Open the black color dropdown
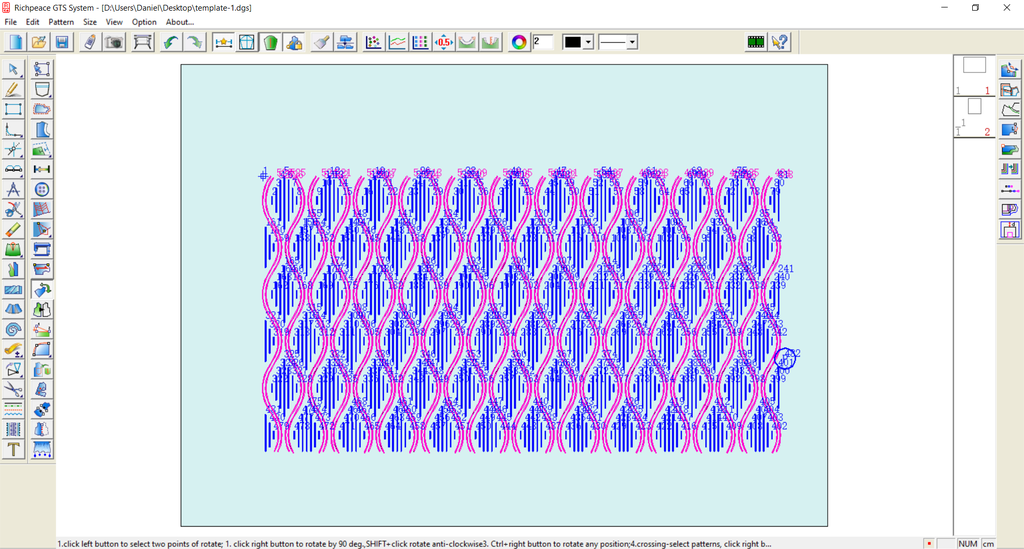Image resolution: width=1024 pixels, height=549 pixels. point(588,42)
